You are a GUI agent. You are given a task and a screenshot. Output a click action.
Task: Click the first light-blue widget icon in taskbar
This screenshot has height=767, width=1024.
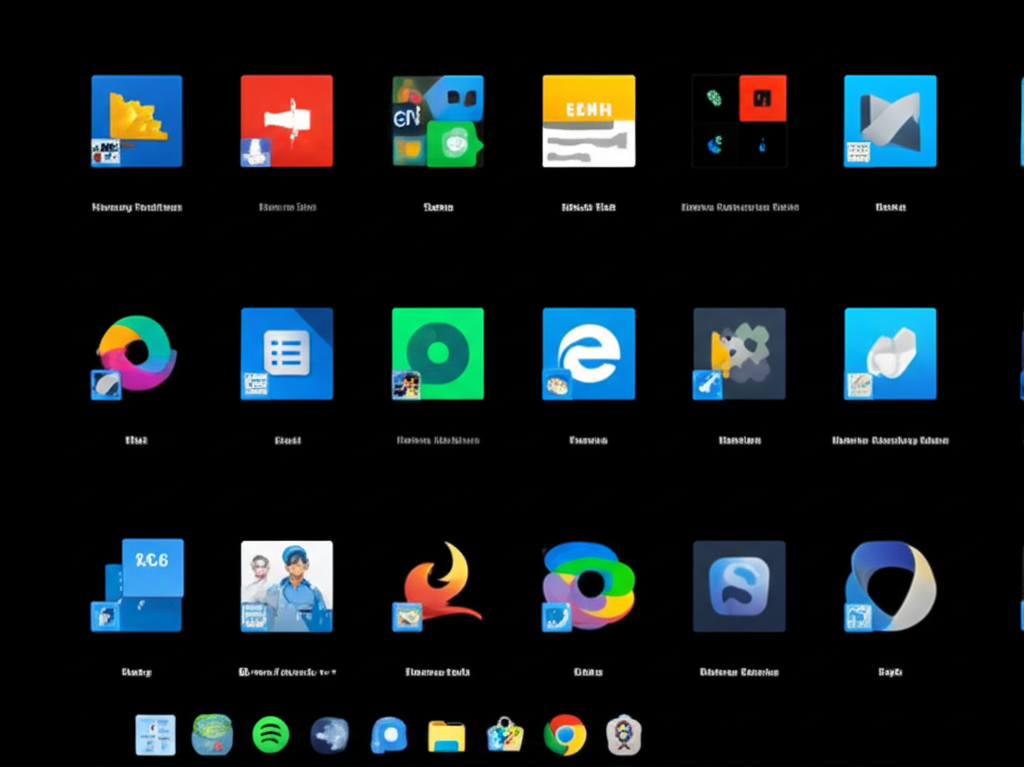tap(155, 735)
